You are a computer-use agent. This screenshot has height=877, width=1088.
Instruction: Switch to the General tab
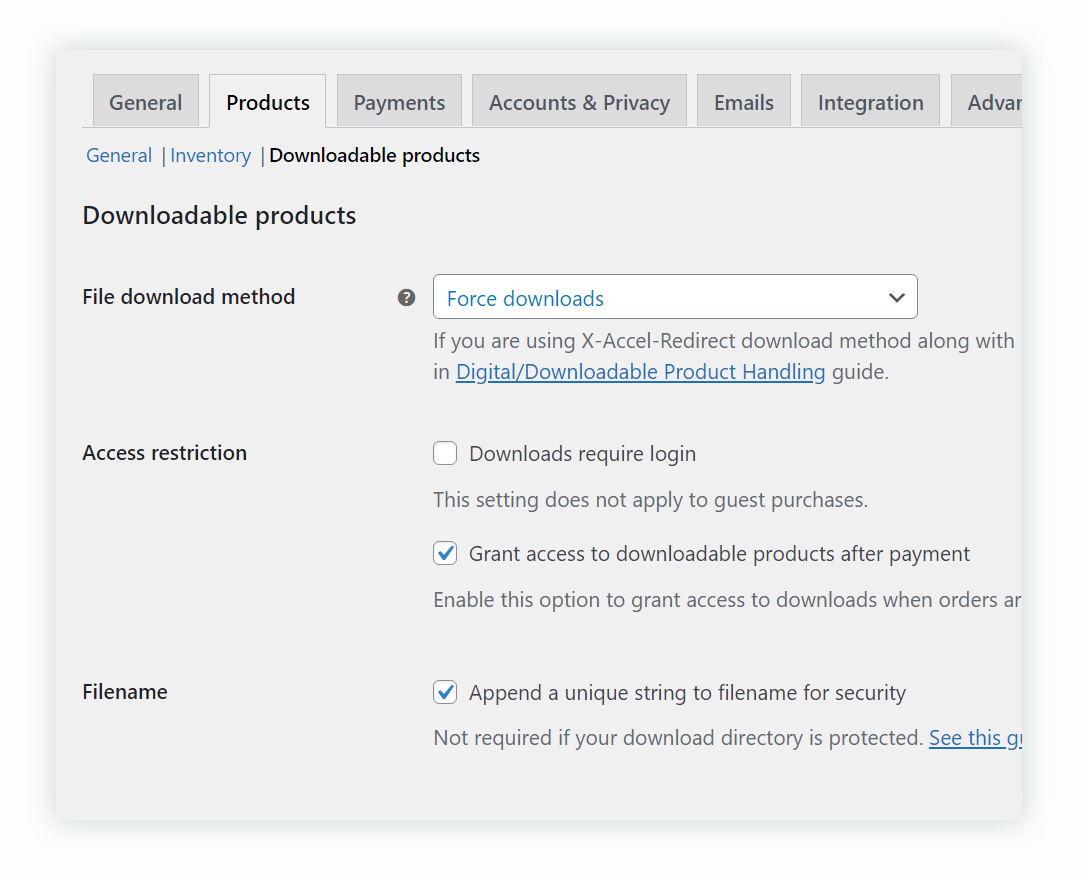[145, 101]
